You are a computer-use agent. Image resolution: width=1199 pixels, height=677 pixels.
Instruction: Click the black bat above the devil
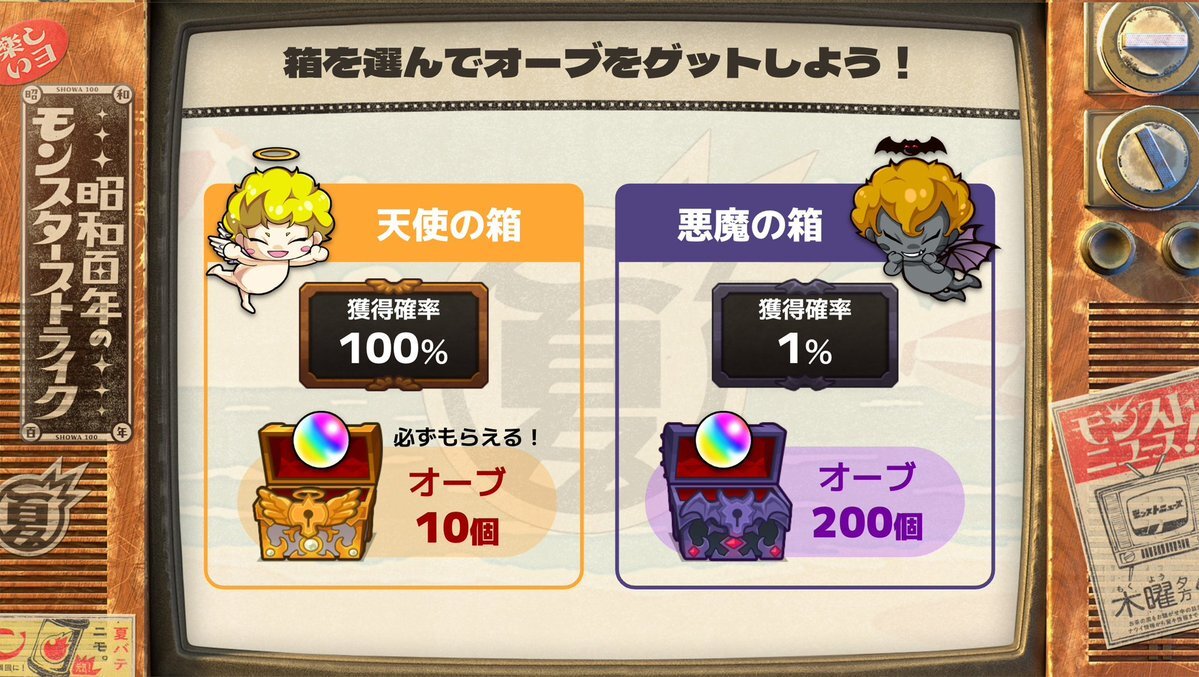910,147
